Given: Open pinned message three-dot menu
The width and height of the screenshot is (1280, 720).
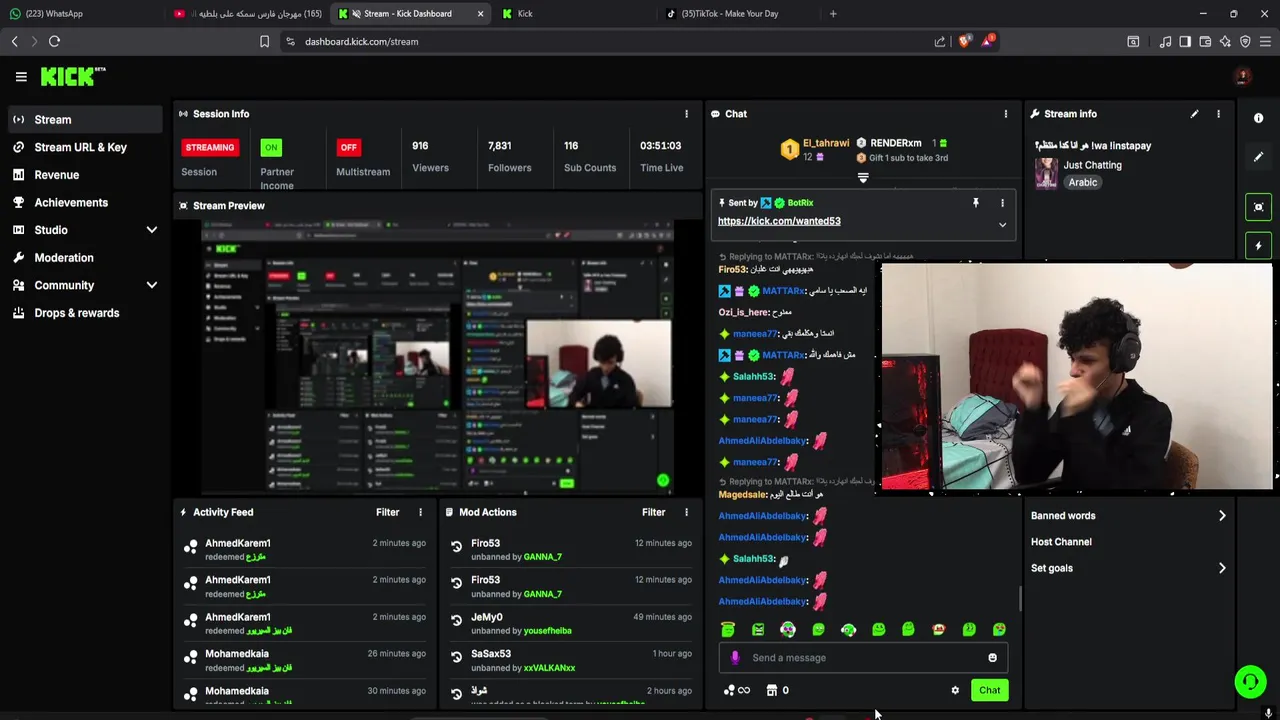Looking at the screenshot, I should point(1002,203).
